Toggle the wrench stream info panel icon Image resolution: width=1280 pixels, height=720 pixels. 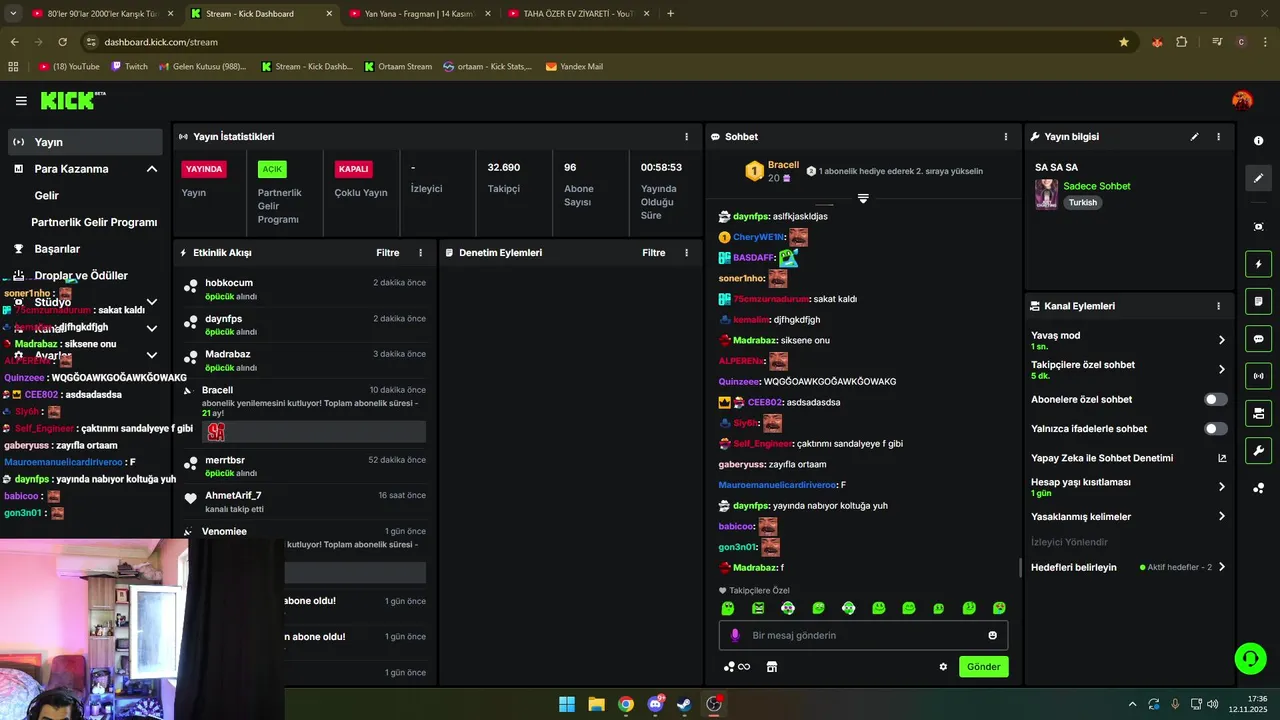(1258, 450)
